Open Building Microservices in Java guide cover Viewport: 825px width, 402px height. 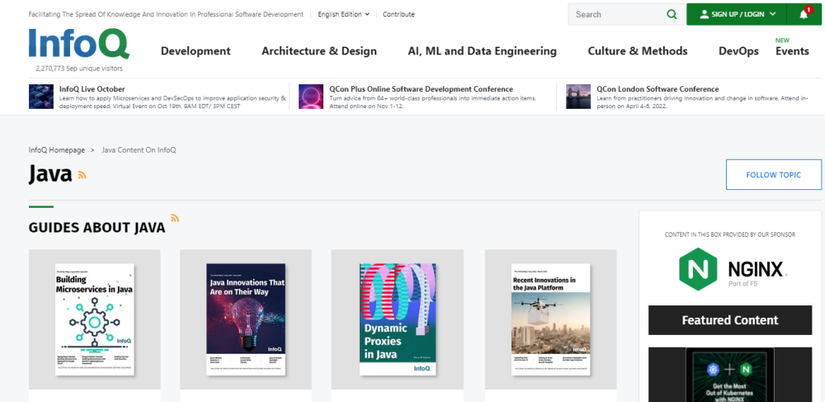pyautogui.click(x=94, y=320)
